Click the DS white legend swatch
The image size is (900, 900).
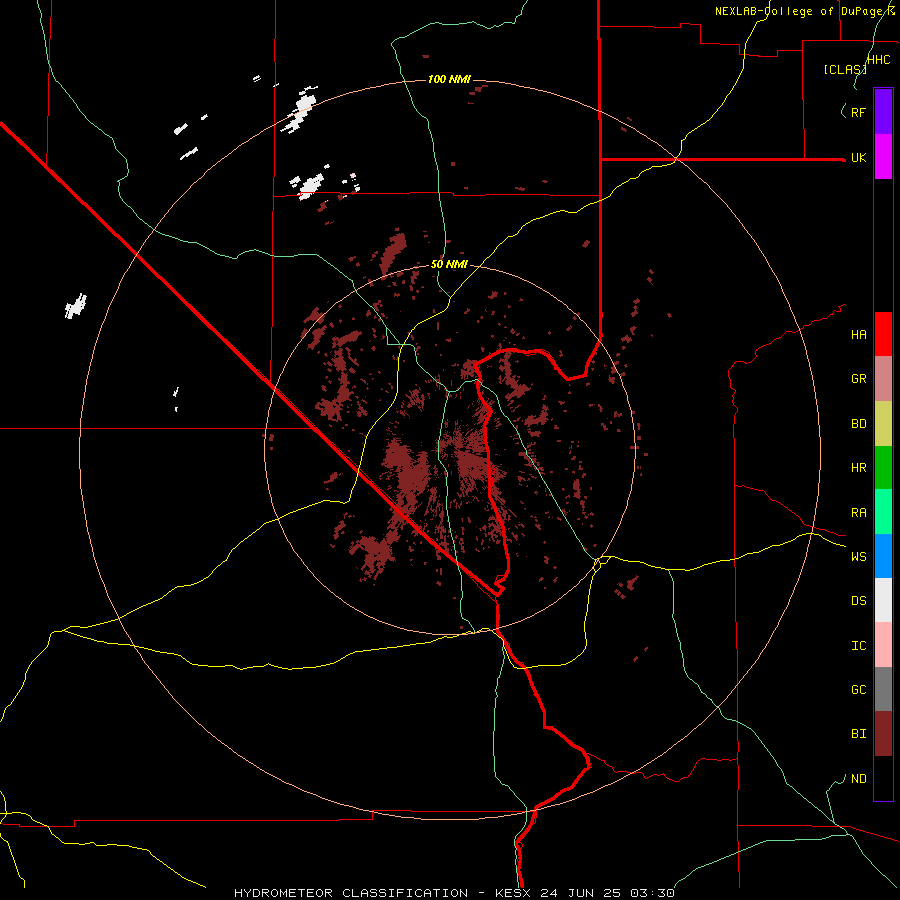[883, 600]
